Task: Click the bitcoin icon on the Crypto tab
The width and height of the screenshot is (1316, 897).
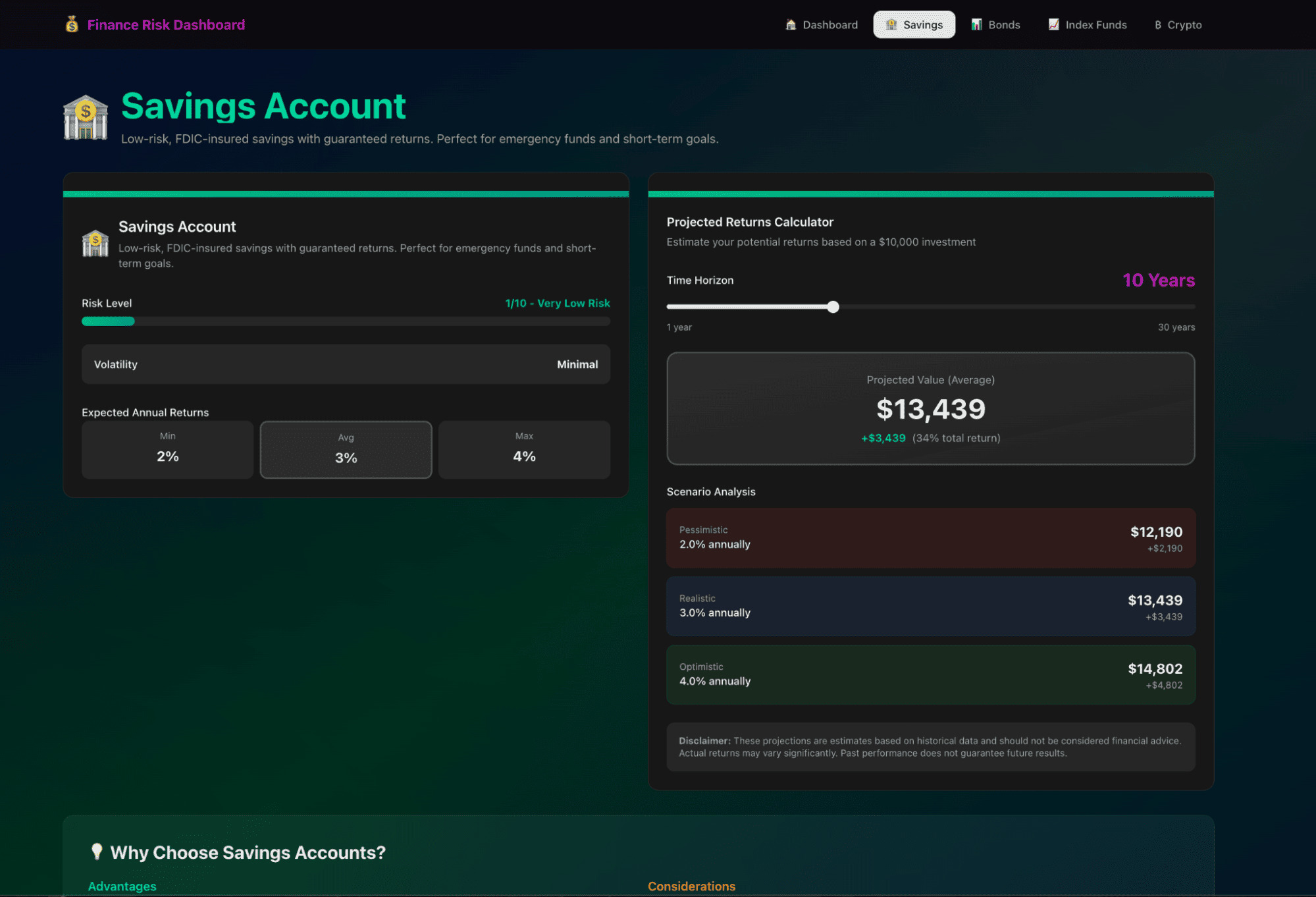Action: click(x=1157, y=25)
